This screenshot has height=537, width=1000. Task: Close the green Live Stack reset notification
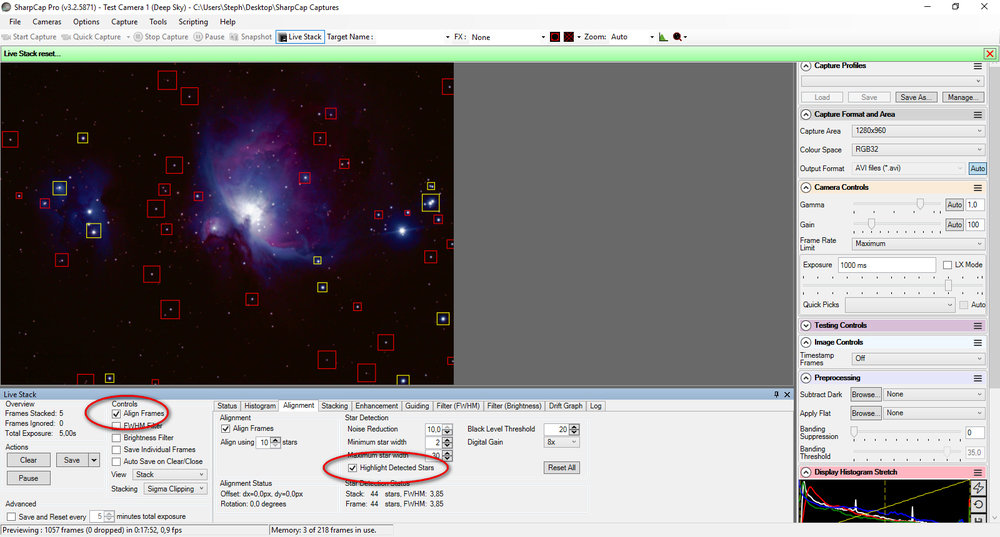990,54
